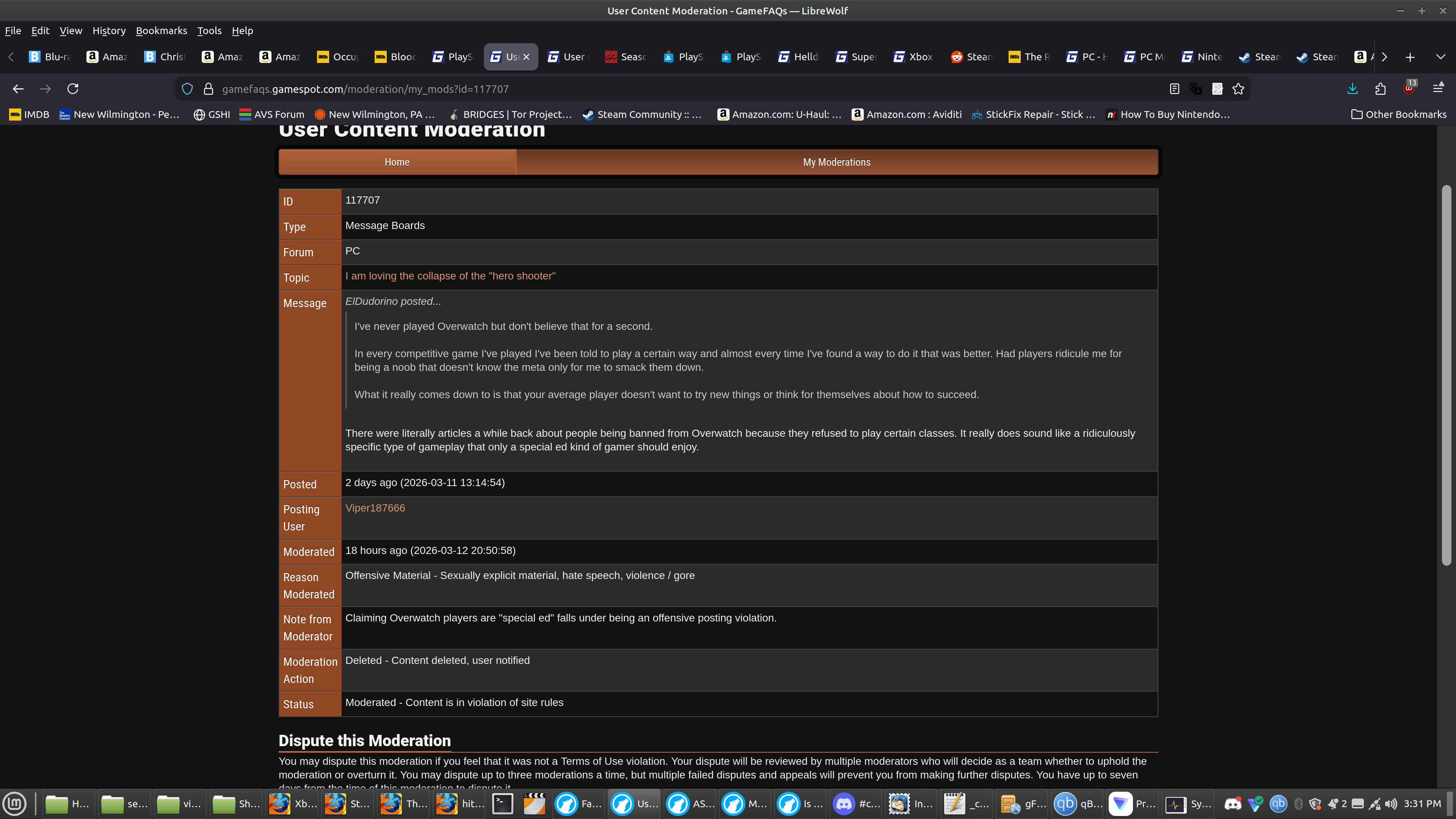Open tracking protection shield in address bar
1456x819 pixels.
click(187, 89)
